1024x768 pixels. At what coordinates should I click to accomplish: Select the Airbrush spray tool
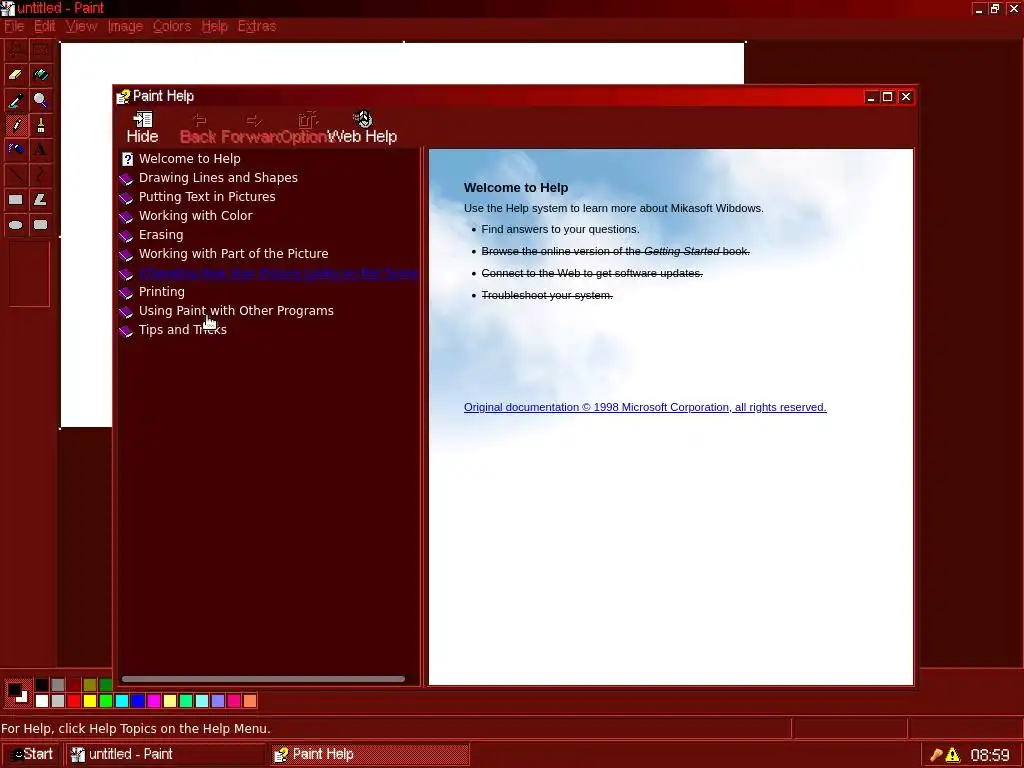[x=16, y=150]
